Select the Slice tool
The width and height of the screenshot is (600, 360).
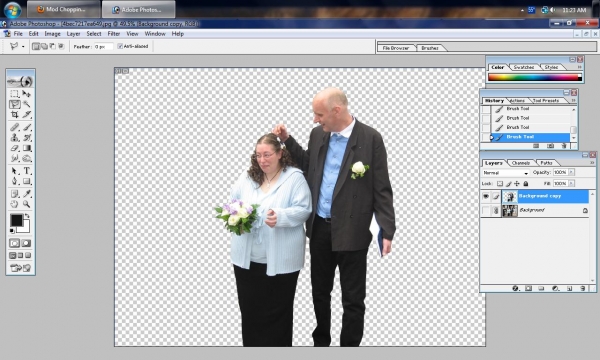click(x=26, y=114)
